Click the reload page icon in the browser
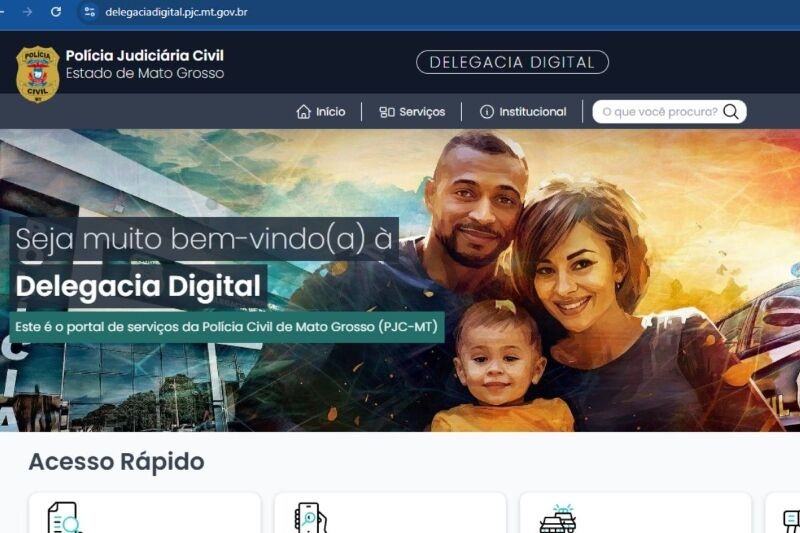 (56, 12)
